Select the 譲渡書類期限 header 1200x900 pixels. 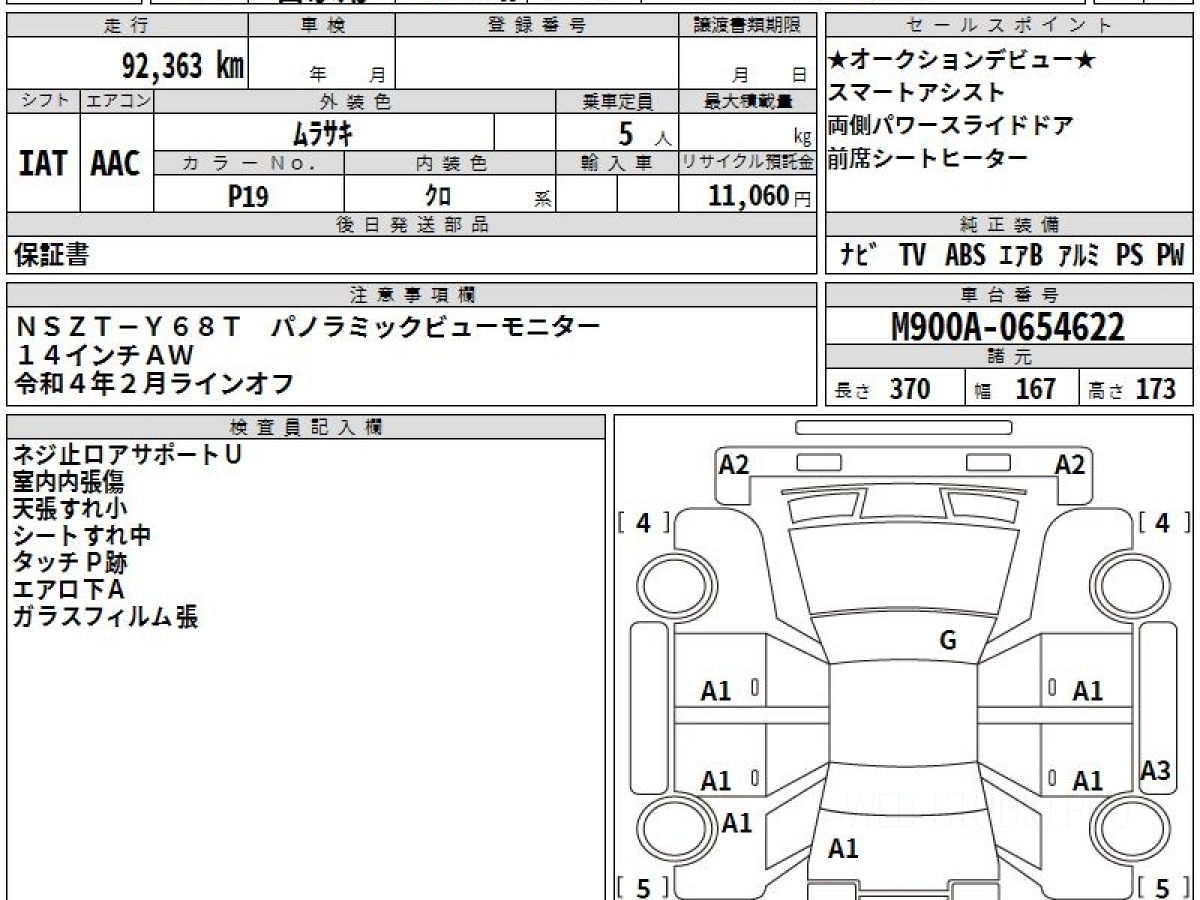click(747, 26)
